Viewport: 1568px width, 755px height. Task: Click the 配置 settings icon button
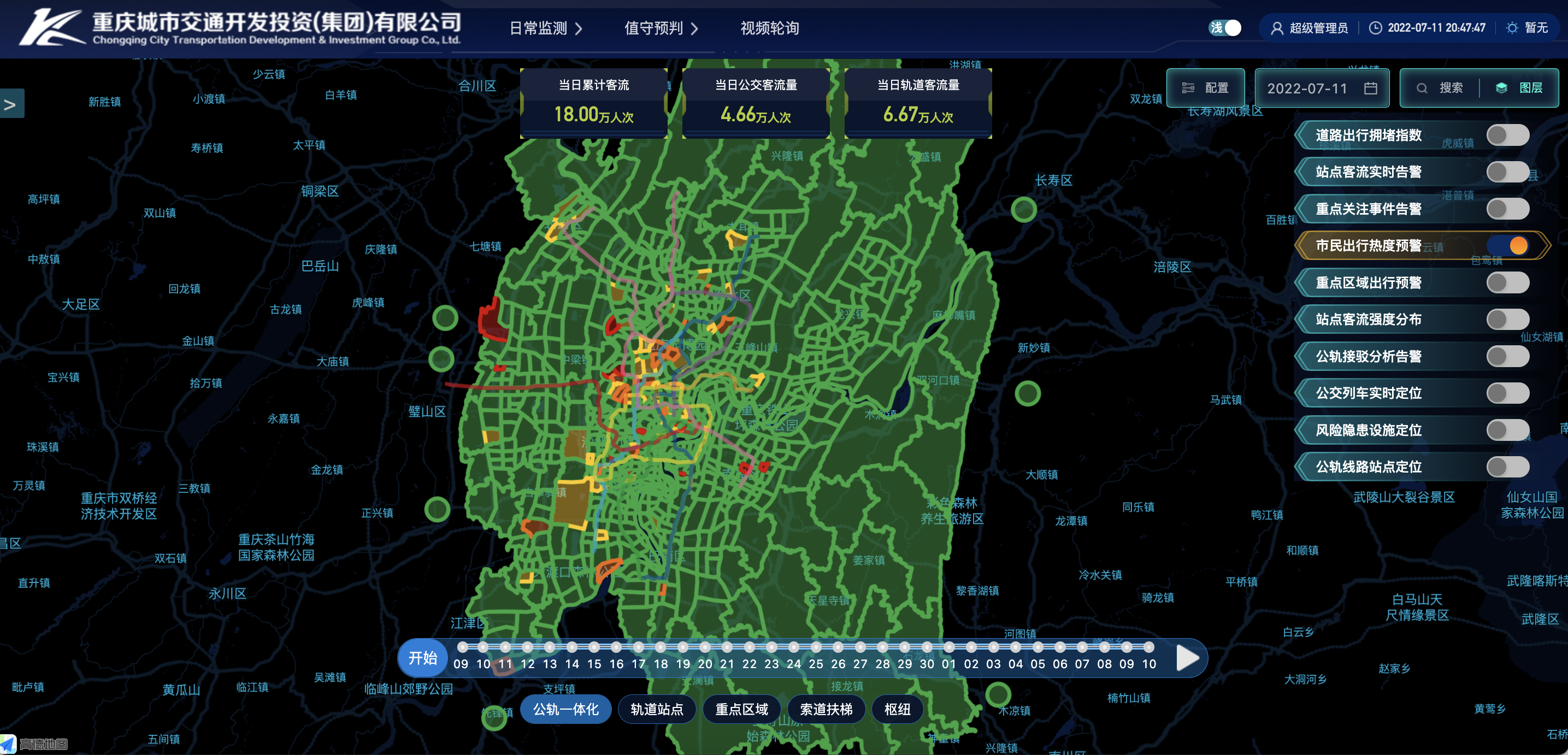[x=1188, y=89]
